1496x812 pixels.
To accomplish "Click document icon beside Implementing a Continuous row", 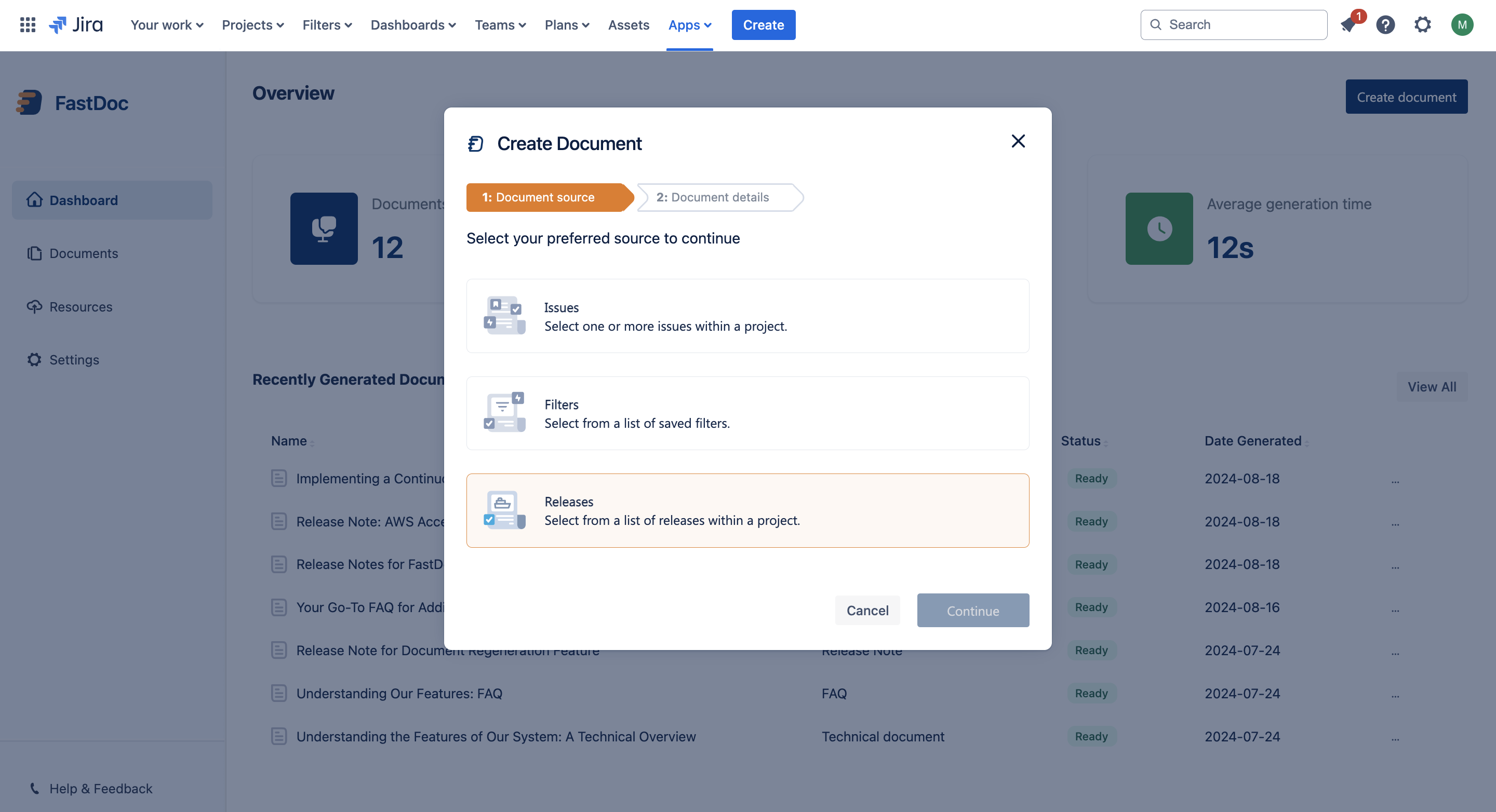I will pos(279,478).
